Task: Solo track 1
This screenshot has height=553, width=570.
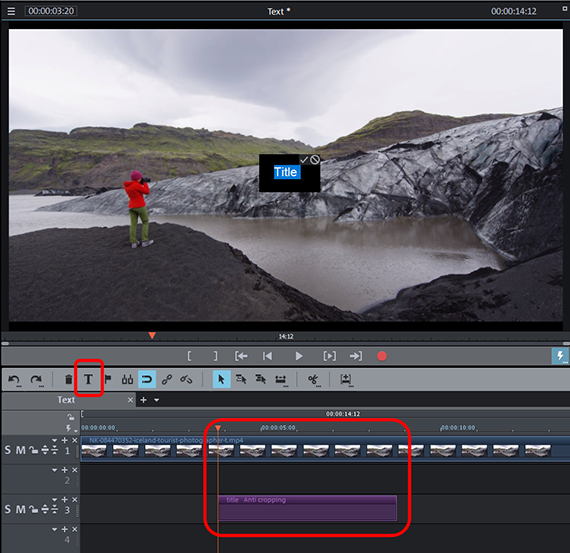Action: [x=8, y=450]
